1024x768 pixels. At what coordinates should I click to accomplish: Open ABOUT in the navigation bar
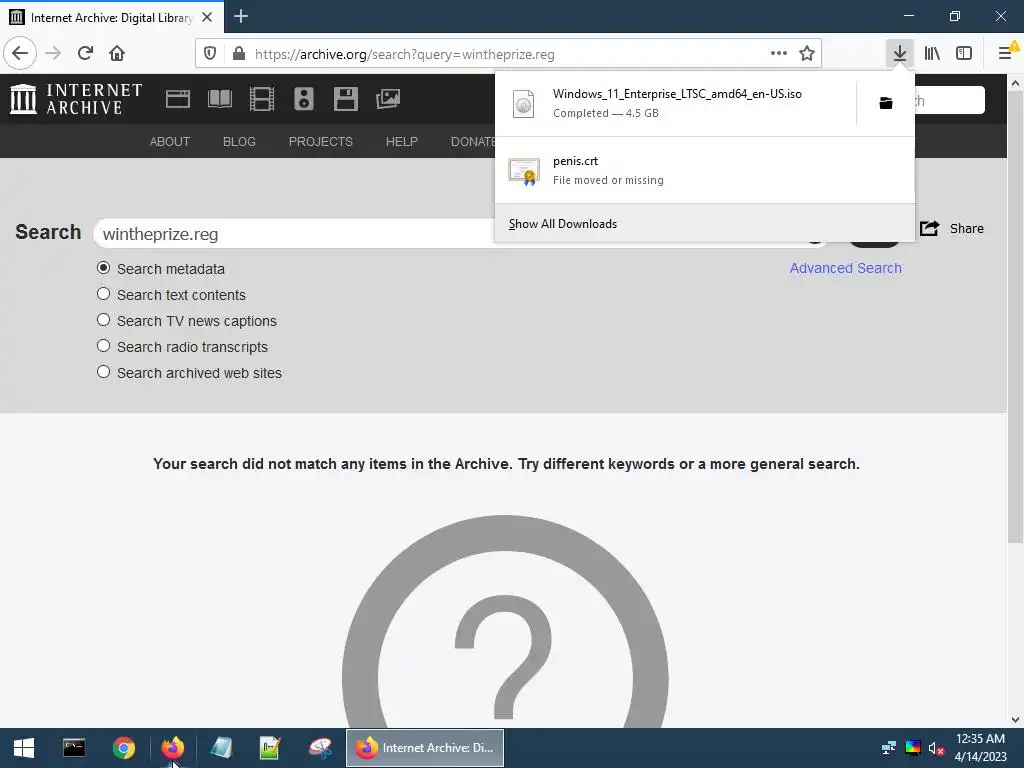click(x=170, y=142)
